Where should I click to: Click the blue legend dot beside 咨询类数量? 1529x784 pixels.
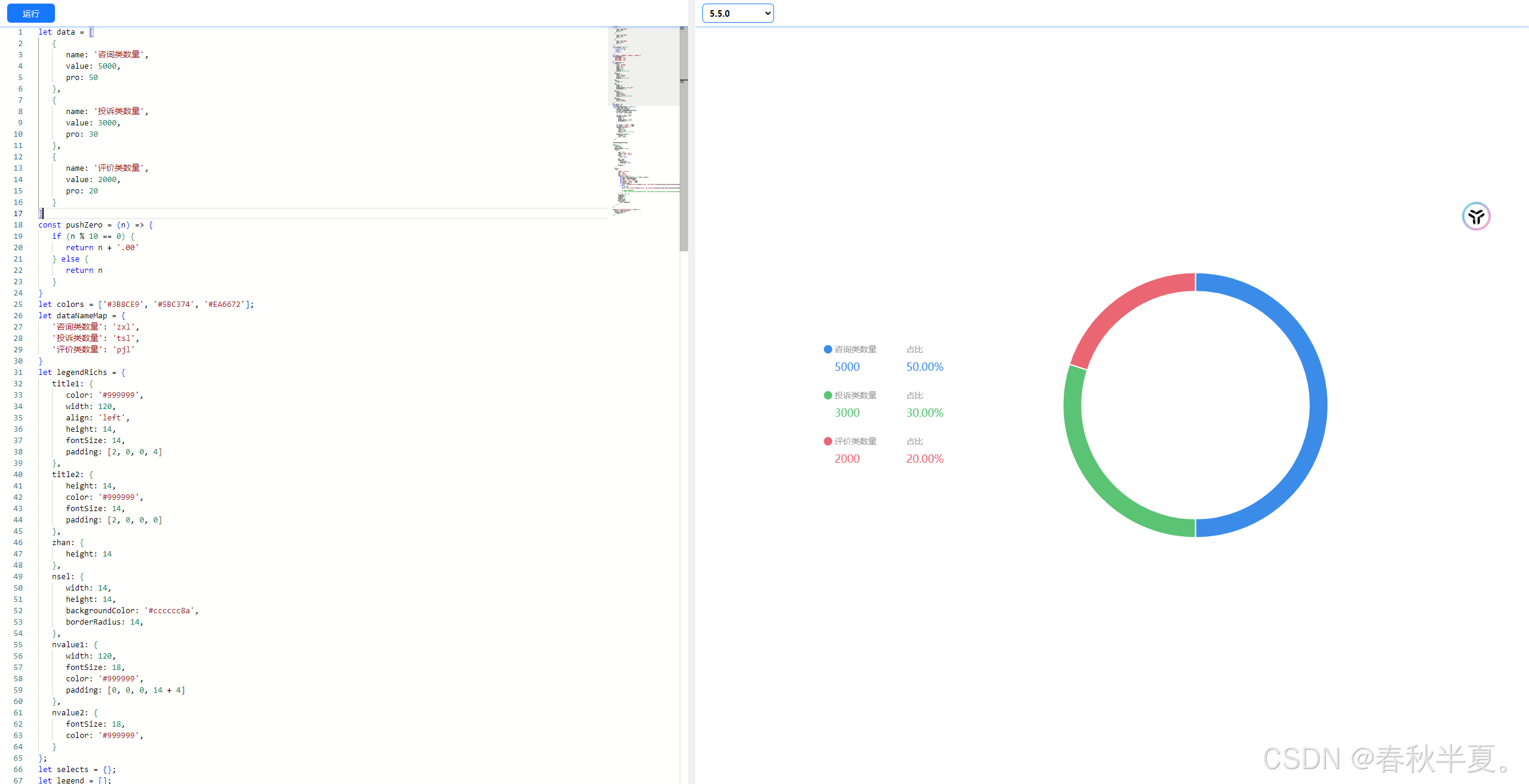click(x=827, y=349)
